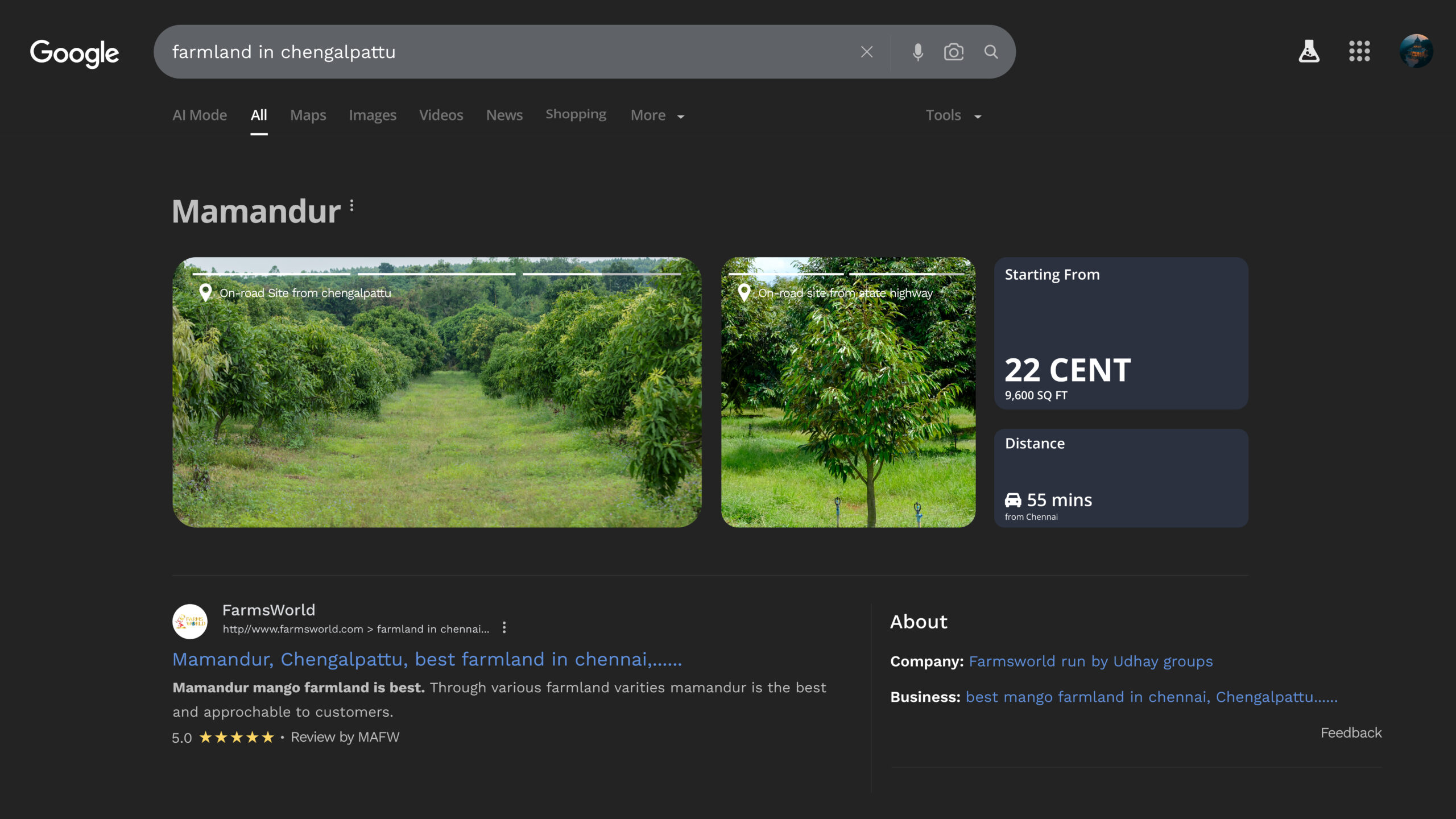Click the Feedback link
Viewport: 1456px width, 819px height.
pyautogui.click(x=1350, y=733)
